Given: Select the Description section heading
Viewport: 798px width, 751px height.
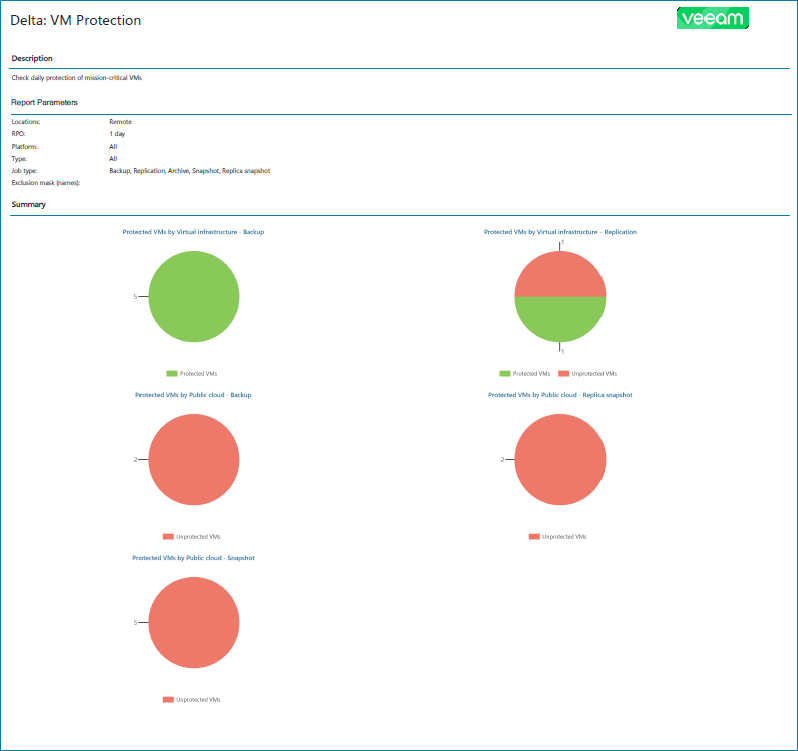Looking at the screenshot, I should coord(32,59).
